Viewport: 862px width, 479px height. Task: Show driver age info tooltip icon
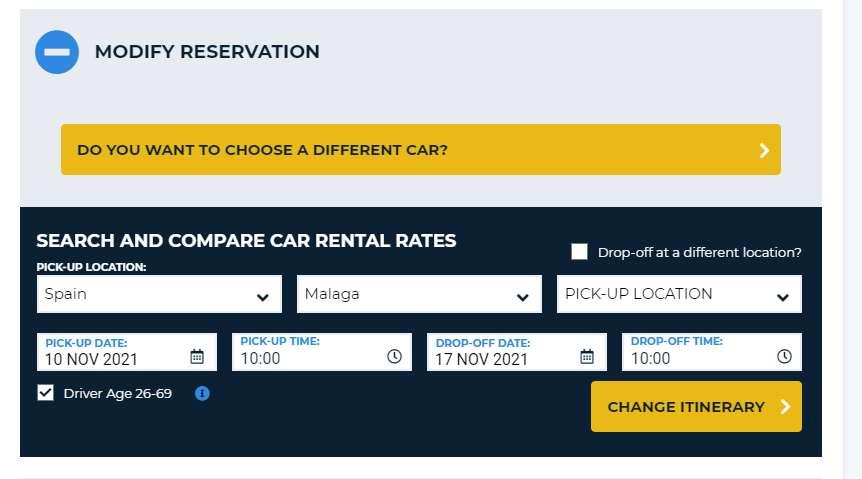202,394
